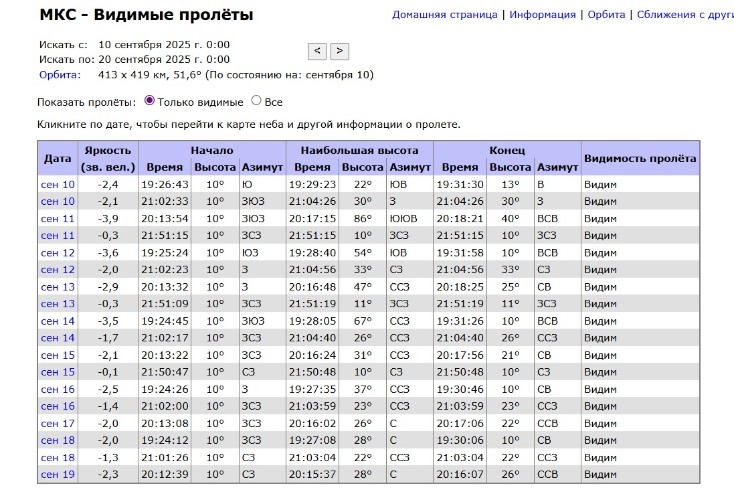The height and width of the screenshot is (500, 734).
Task: Follow the Орбита link in the top navigation
Action: pos(606,15)
